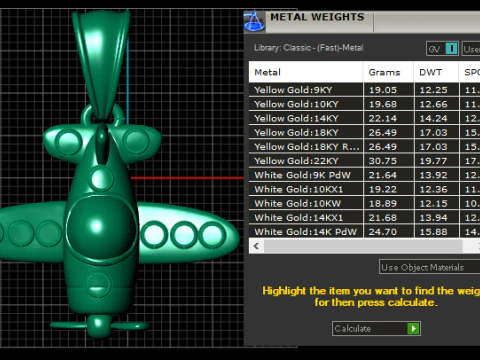Select Yellow Gold:18KY row

(364, 132)
